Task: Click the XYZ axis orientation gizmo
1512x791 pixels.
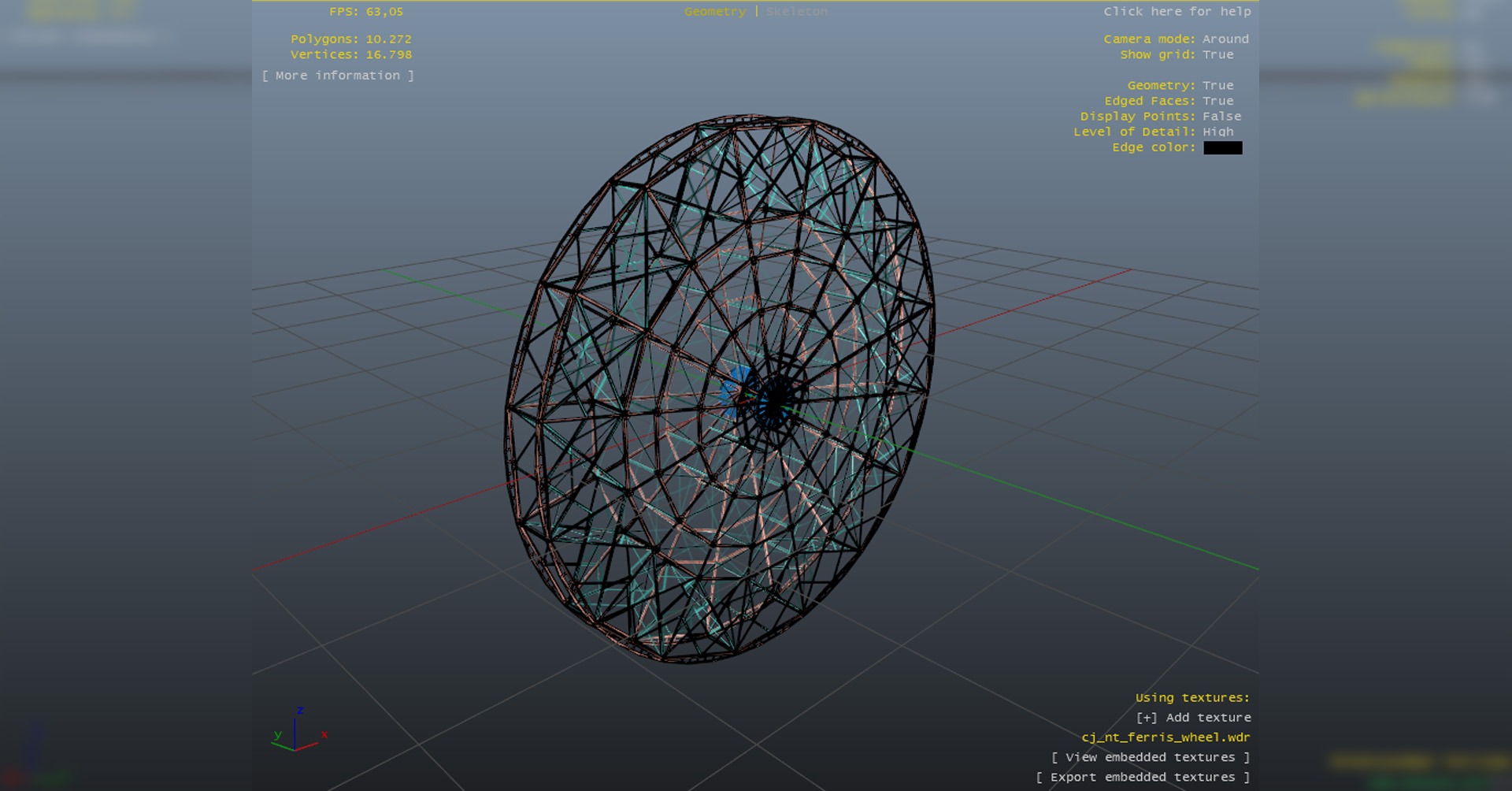Action: pyautogui.click(x=297, y=731)
